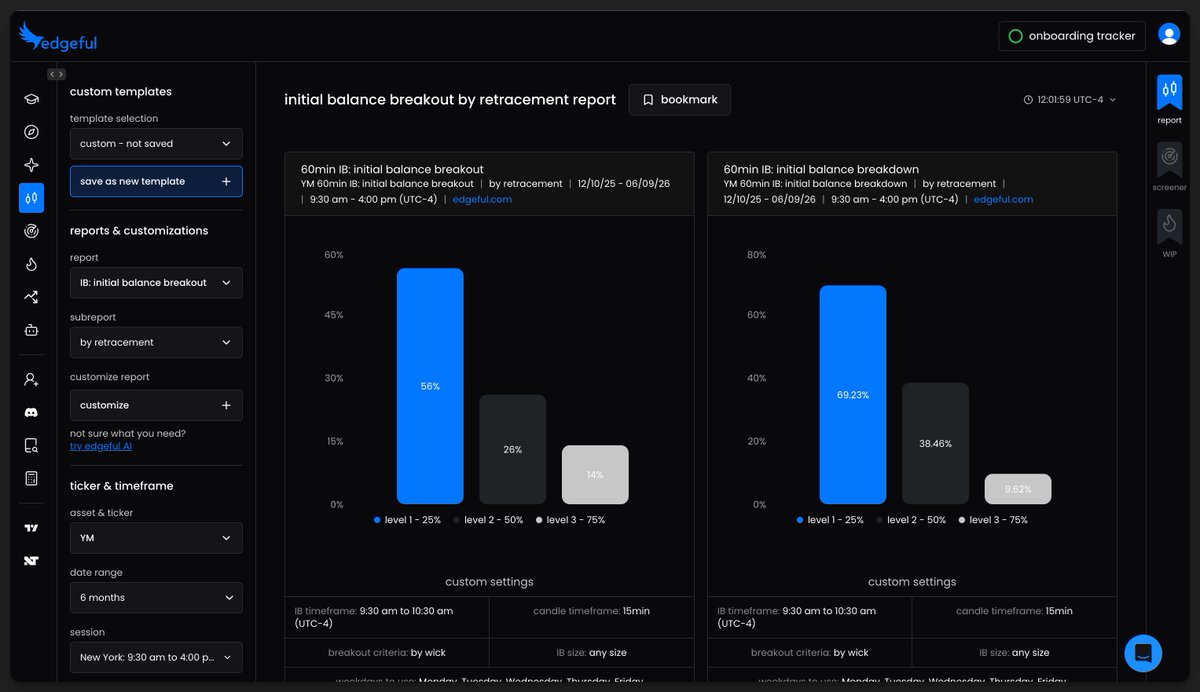
Task: Open the calculator icon in sidebar
Action: [31, 478]
